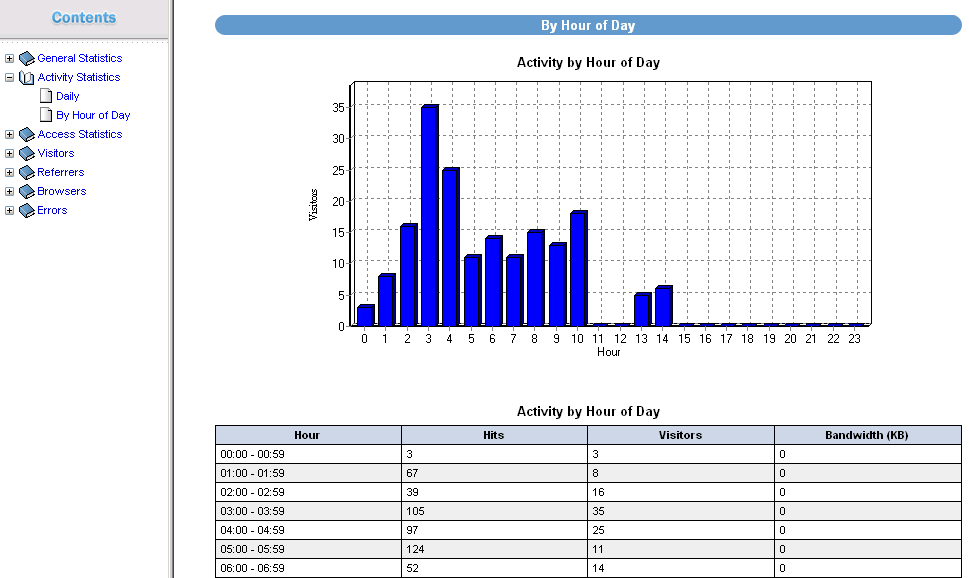Screen dimensions: 969x578
Task: Select the 00:00 - 00:59 row cell
Action: [308, 454]
